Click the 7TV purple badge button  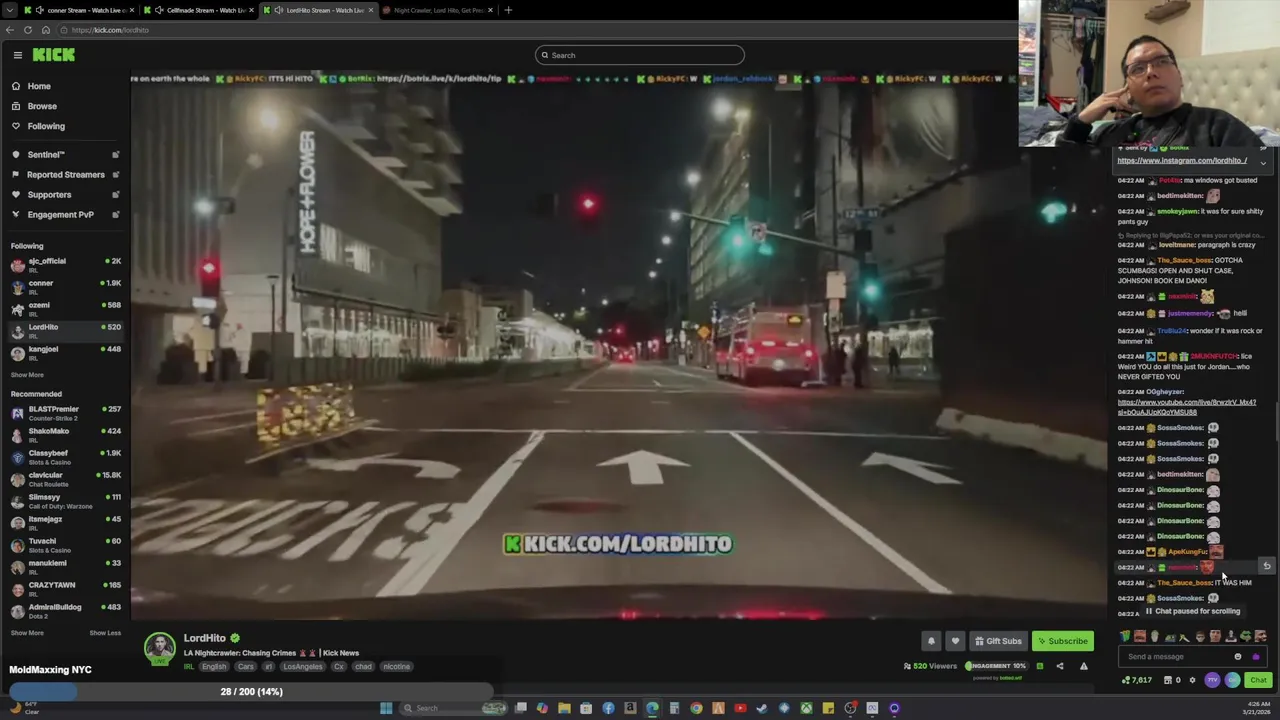[1213, 680]
